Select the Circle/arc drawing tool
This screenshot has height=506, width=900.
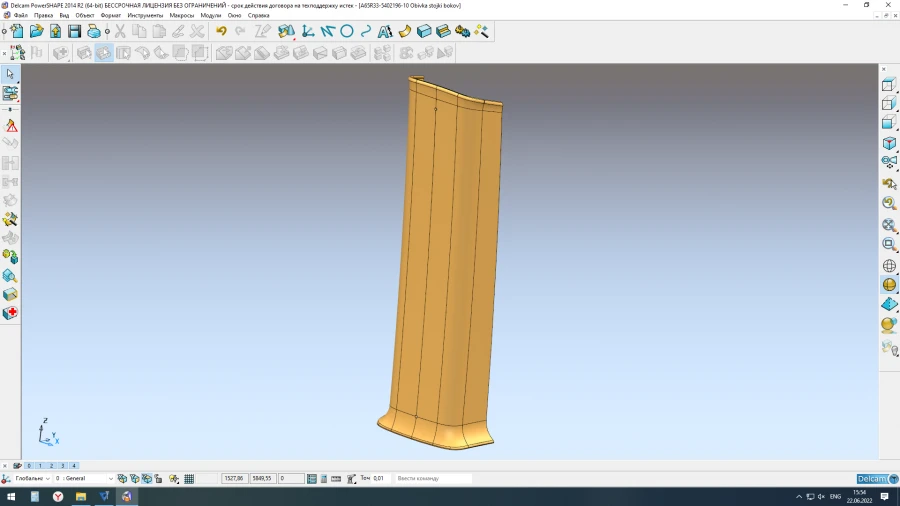[x=347, y=31]
